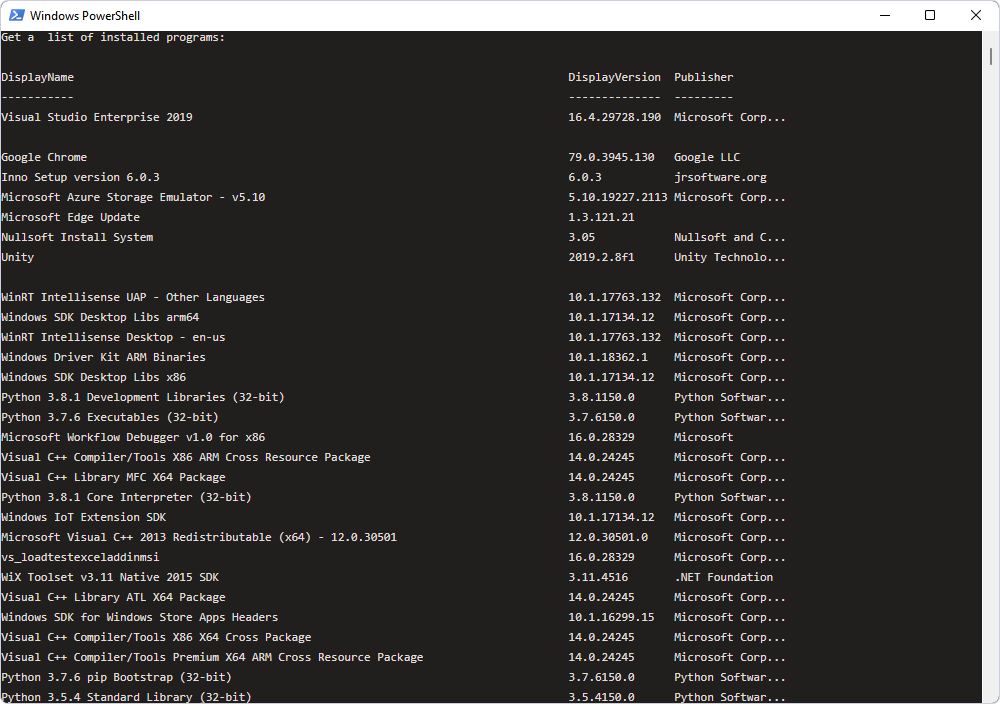The width and height of the screenshot is (1000, 704).
Task: Select the text 'Get a list of installed programs:'
Action: pyautogui.click(x=113, y=38)
